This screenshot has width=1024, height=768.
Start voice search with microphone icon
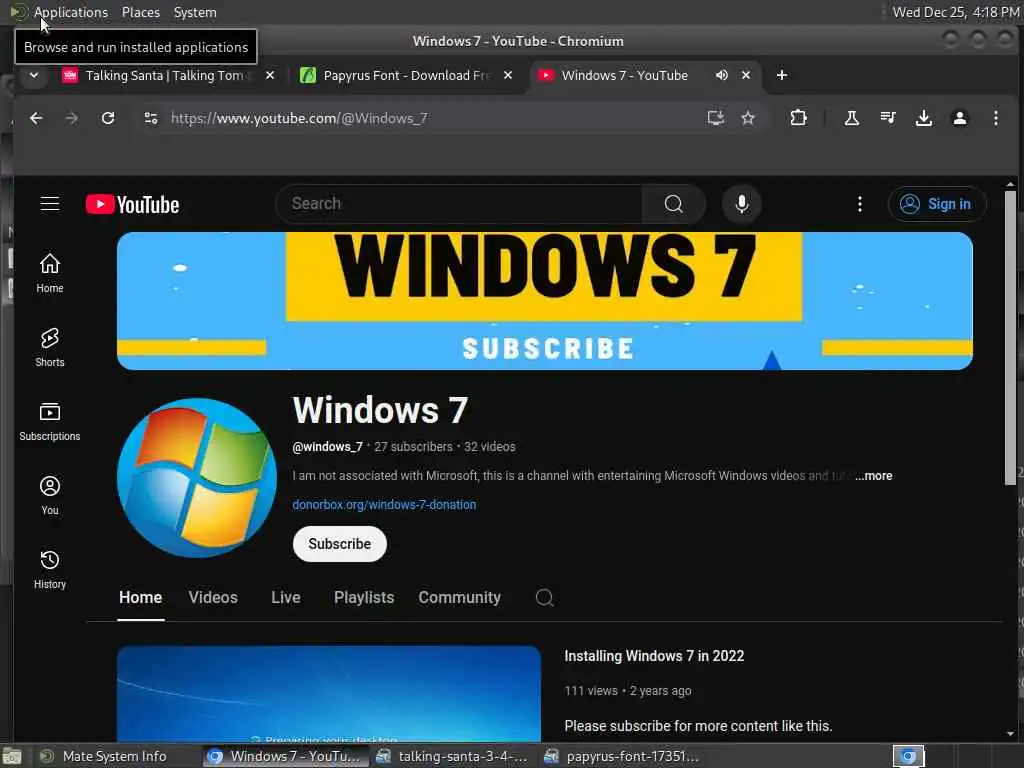click(x=742, y=204)
